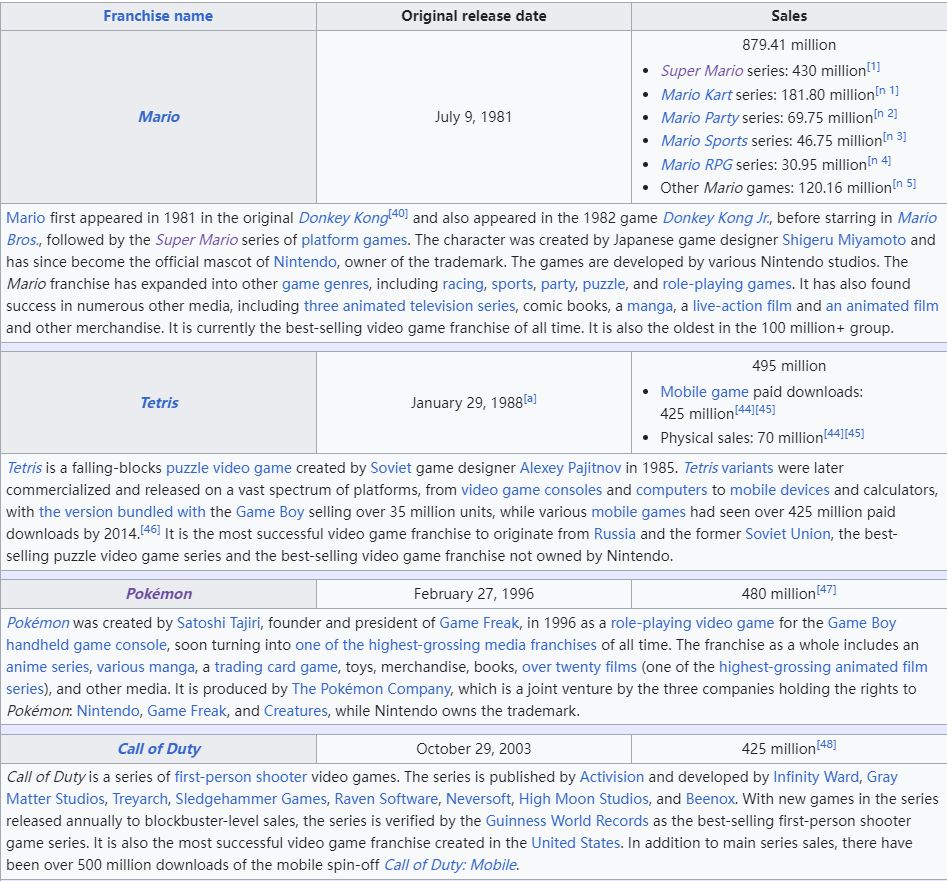Follow citation [40] after Donkey Kong
947x881 pixels.
tap(399, 213)
